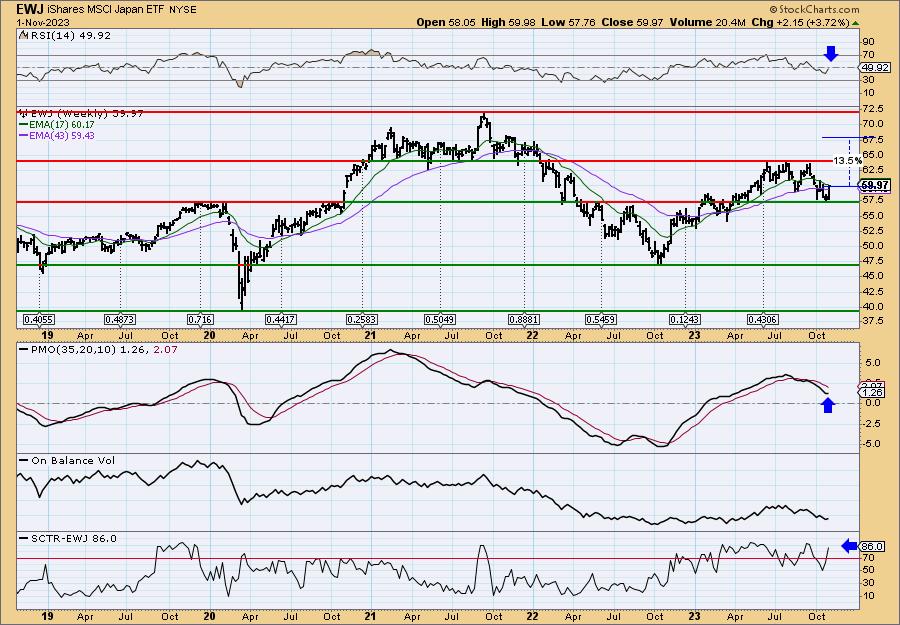The width and height of the screenshot is (900, 625).
Task: Click the Chg +2.15 (+3.72%) value
Action: pyautogui.click(x=800, y=22)
